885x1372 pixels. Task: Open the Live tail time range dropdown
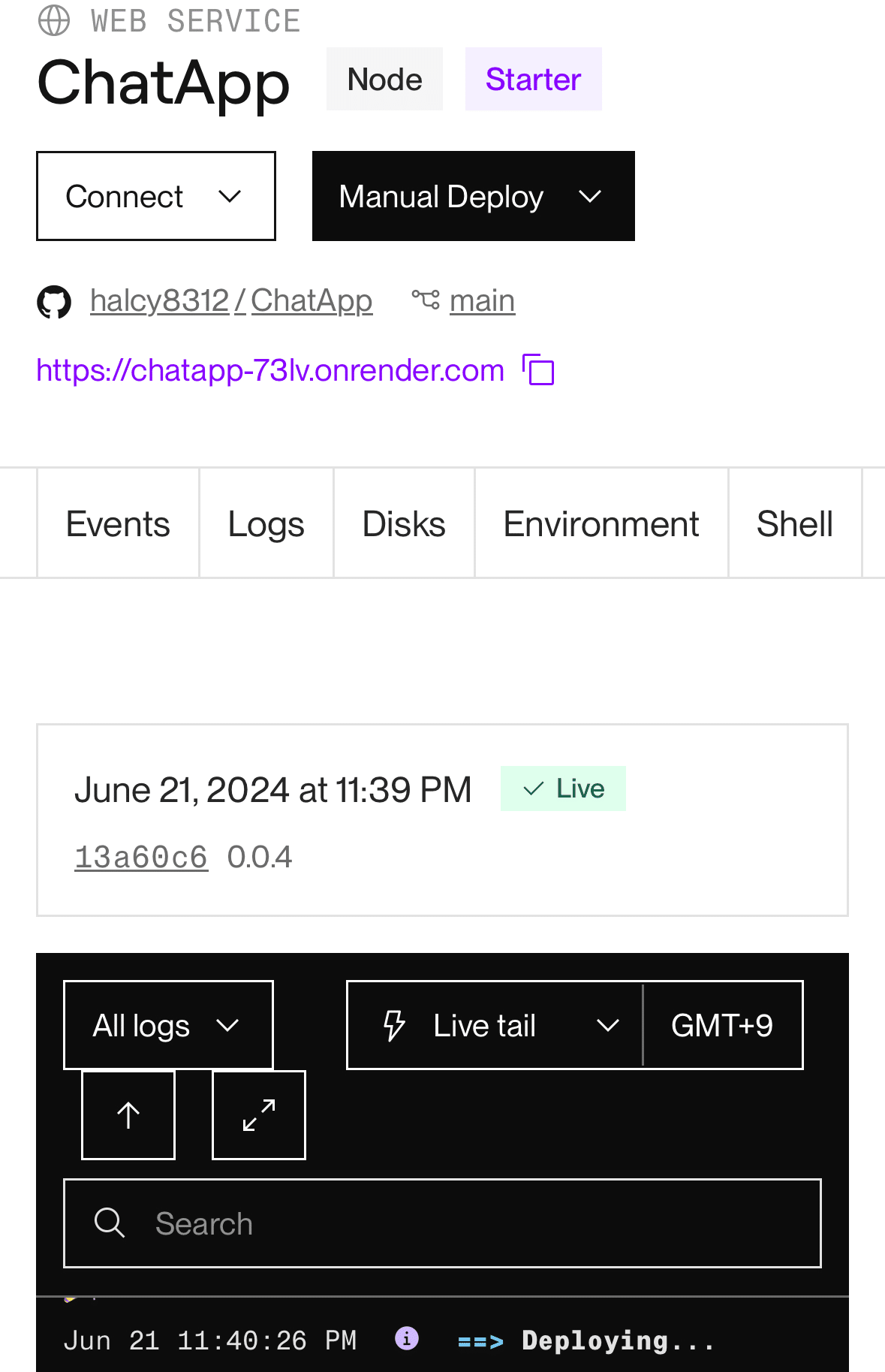click(495, 1025)
